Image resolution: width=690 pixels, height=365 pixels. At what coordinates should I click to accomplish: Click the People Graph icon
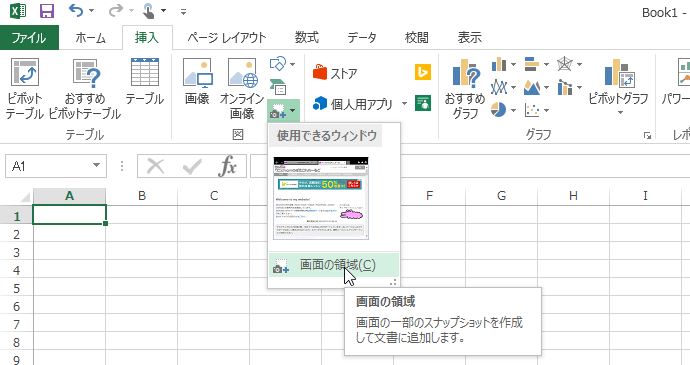[x=423, y=103]
